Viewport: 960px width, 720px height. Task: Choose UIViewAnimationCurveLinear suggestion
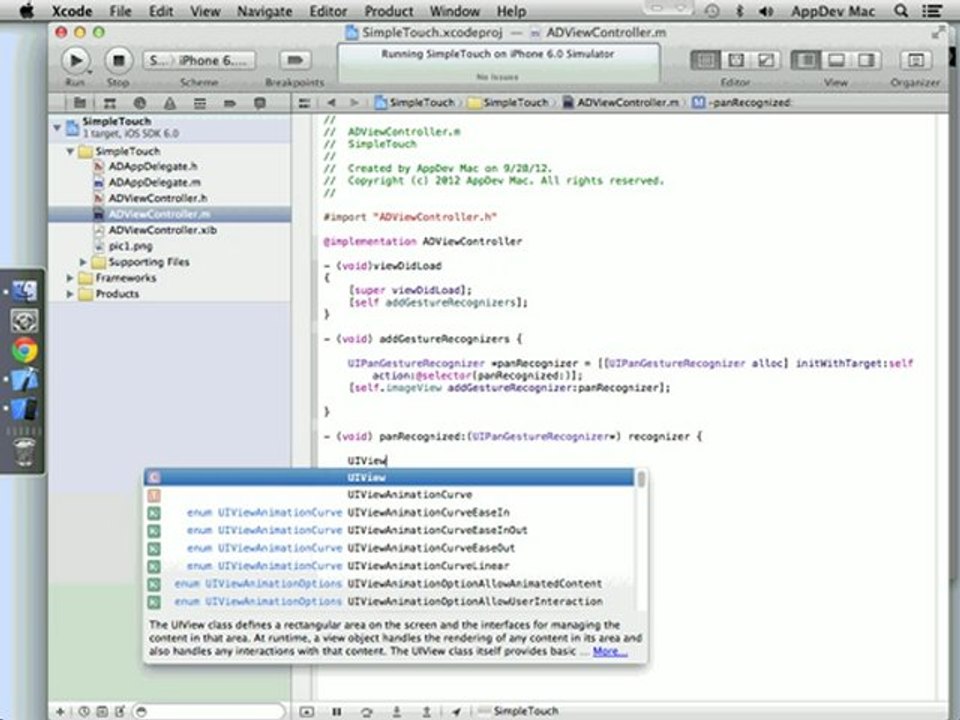click(x=389, y=566)
